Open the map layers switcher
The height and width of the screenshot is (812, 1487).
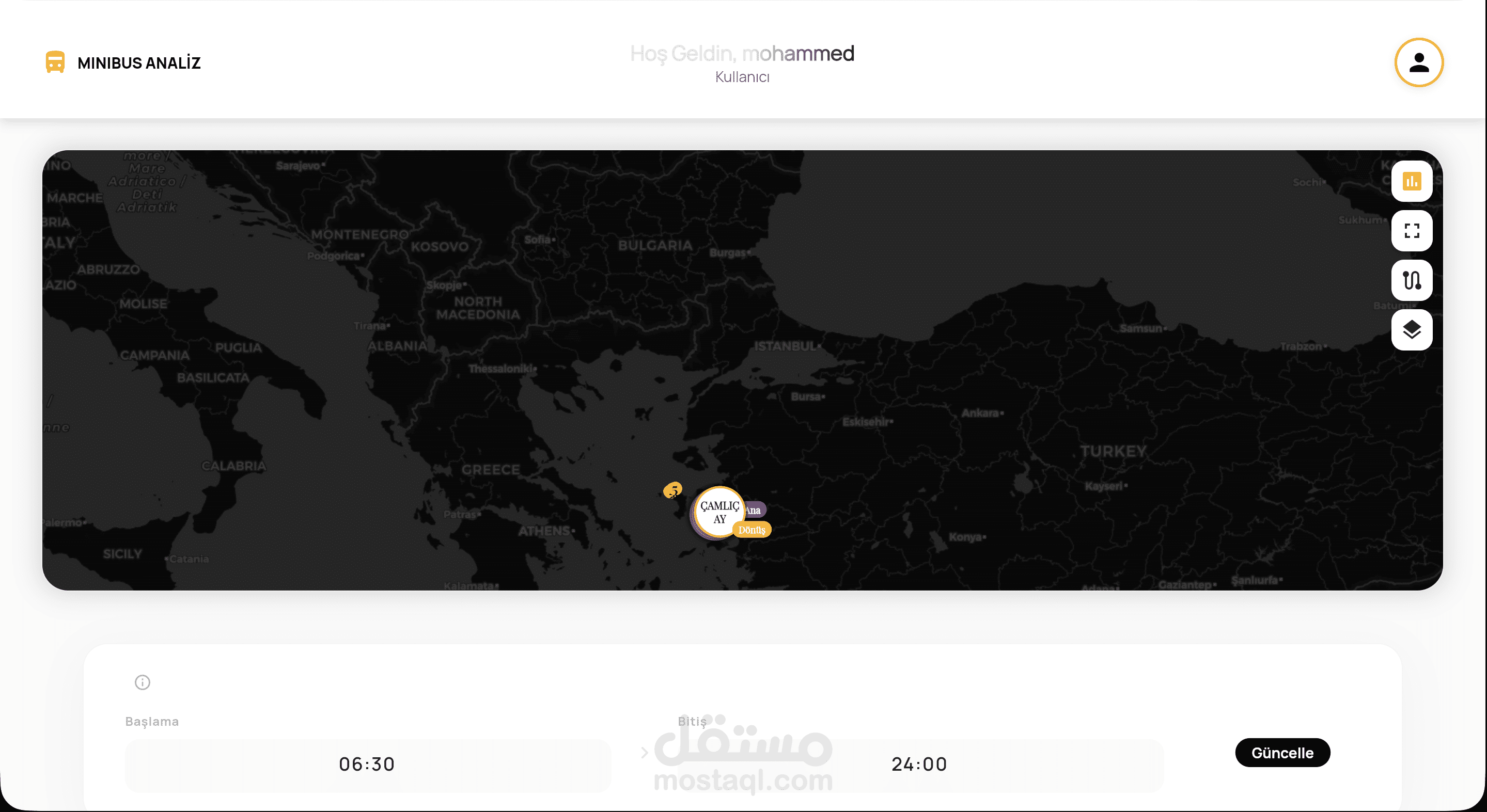point(1412,329)
